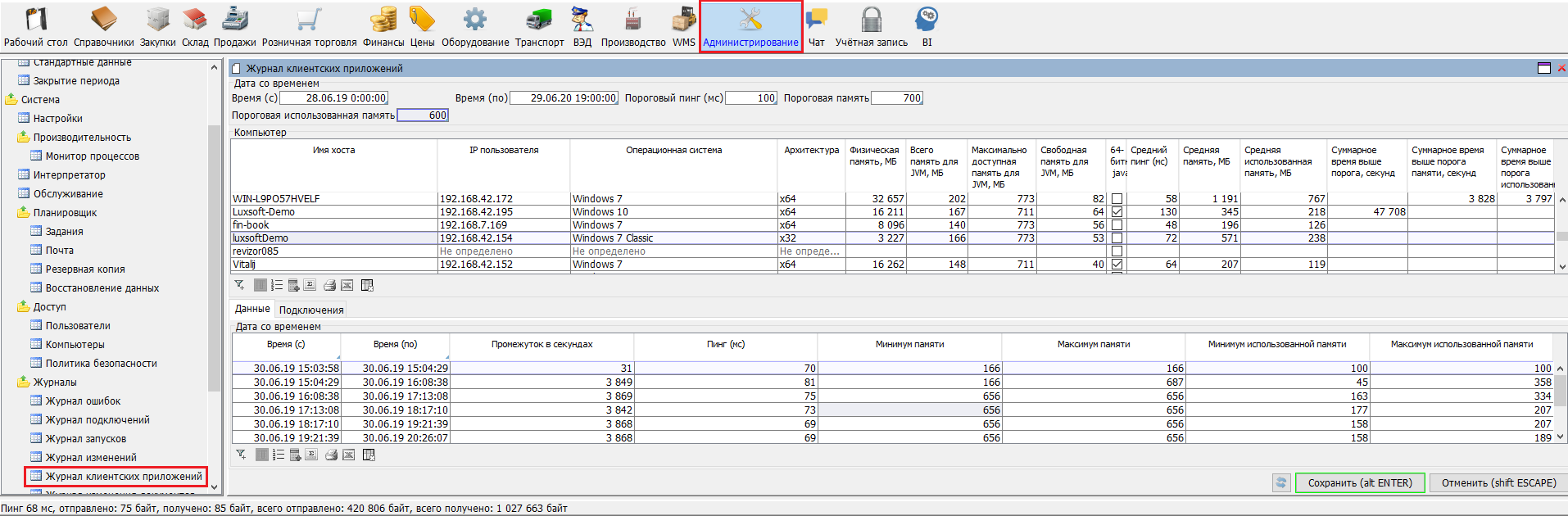Collapse the Журналы folder in tree
Image resolution: width=1568 pixels, height=516 pixels.
[23, 382]
